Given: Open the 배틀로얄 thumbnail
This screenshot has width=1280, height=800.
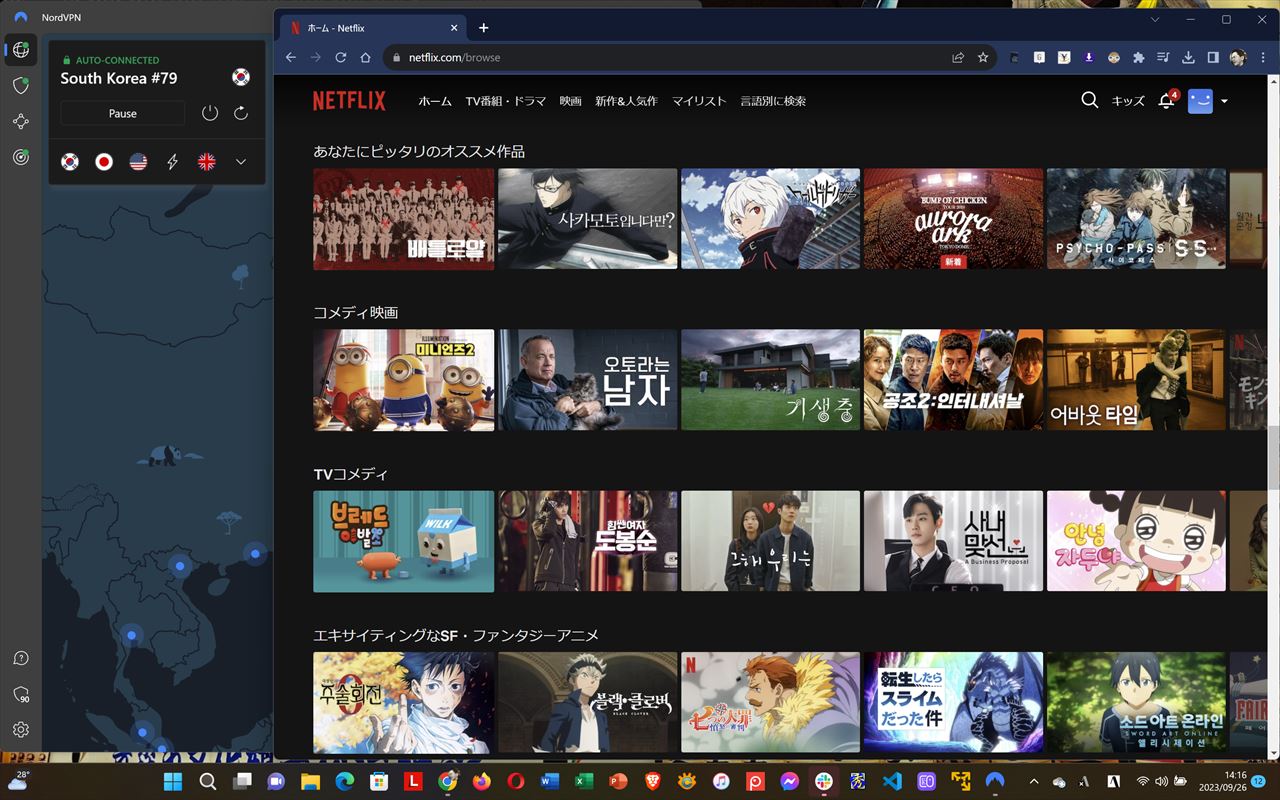Looking at the screenshot, I should pyautogui.click(x=404, y=218).
